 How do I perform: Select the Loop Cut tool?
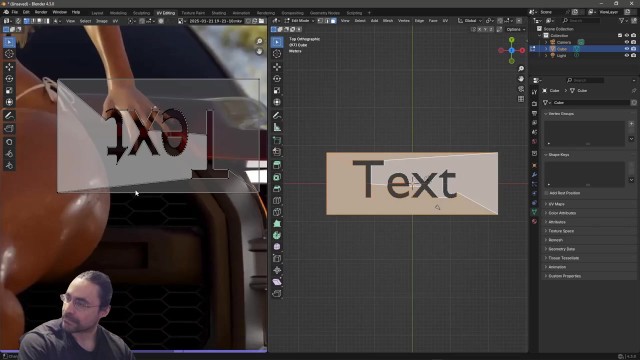pos(277,200)
